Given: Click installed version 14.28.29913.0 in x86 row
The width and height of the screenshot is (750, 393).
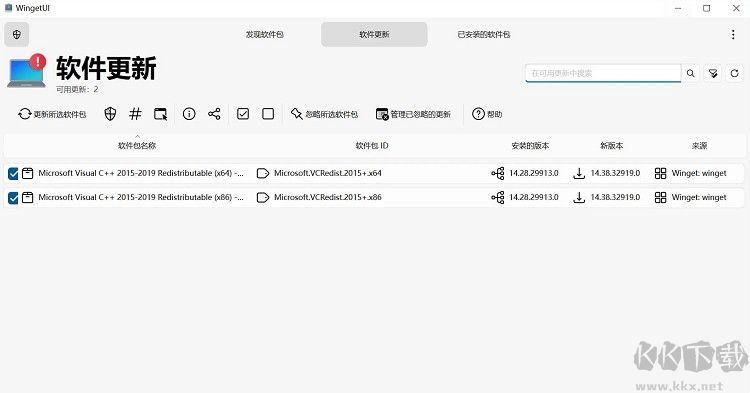Looking at the screenshot, I should click(533, 197).
